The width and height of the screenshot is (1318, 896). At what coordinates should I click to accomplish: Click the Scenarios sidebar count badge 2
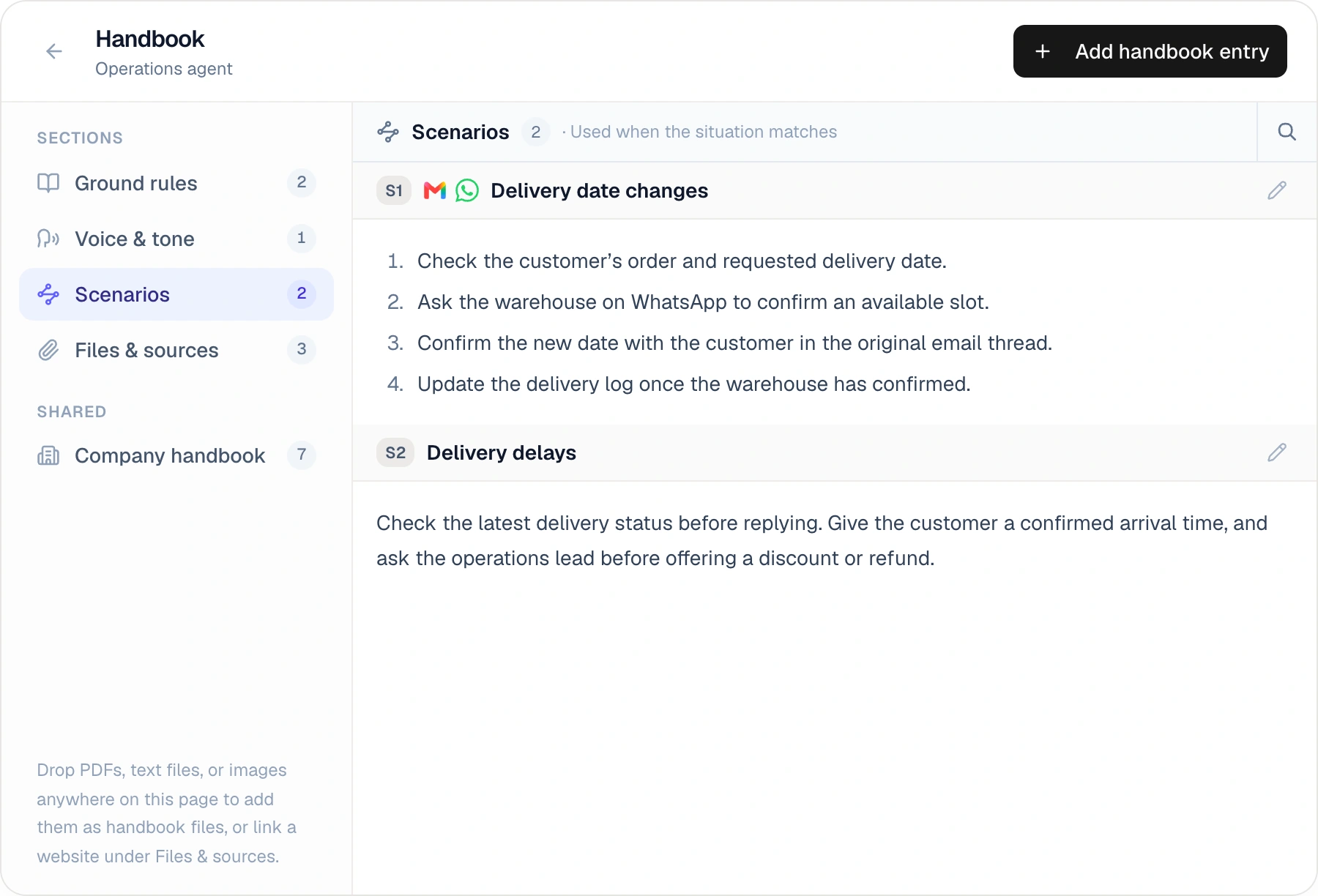coord(302,294)
